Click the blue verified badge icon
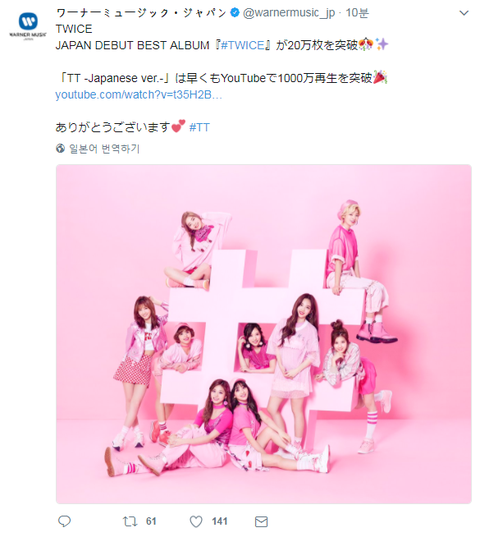 (235, 13)
